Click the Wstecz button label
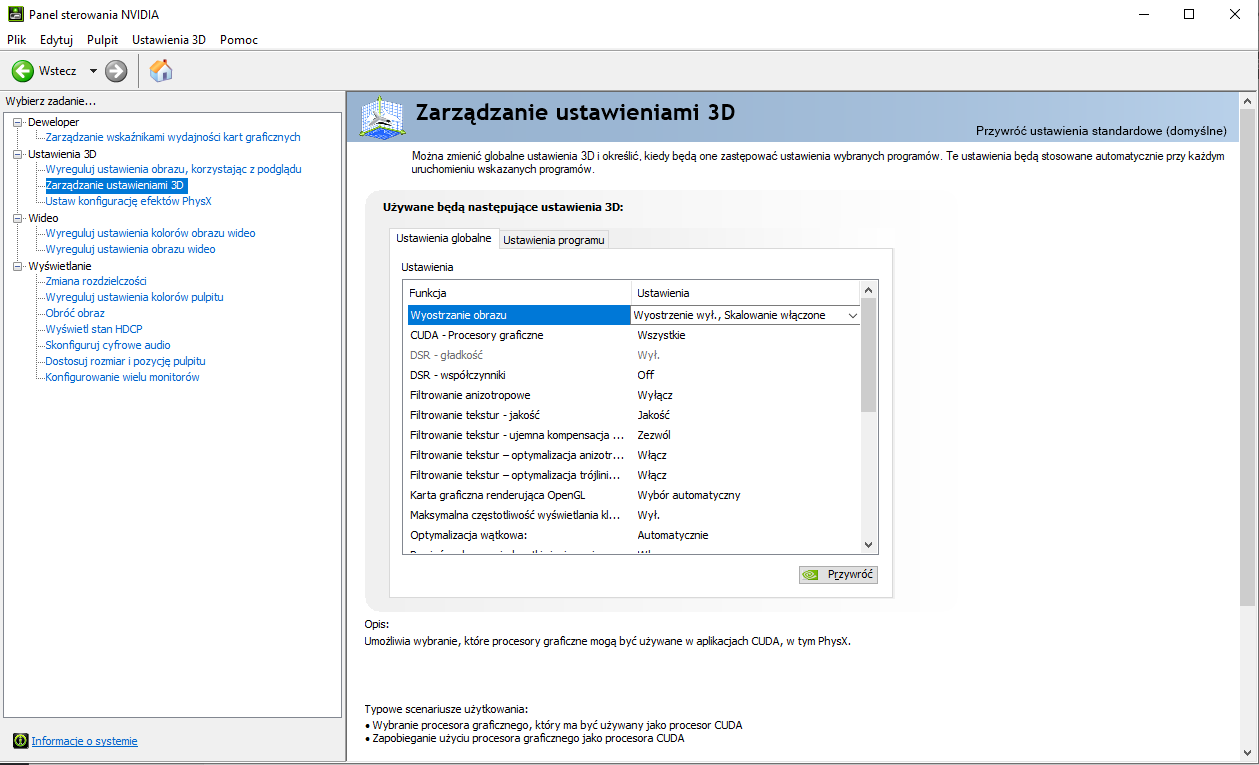This screenshot has width=1259, height=765. [x=57, y=71]
